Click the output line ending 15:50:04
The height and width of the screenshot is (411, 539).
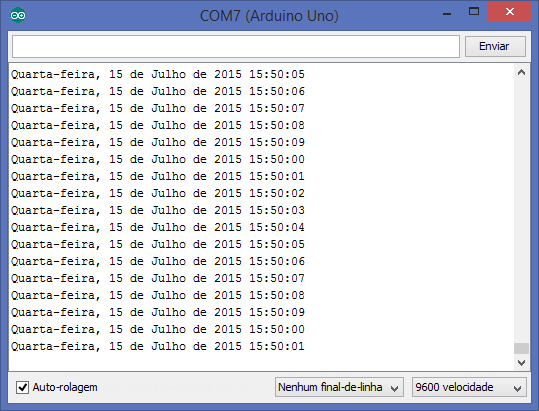(x=158, y=227)
